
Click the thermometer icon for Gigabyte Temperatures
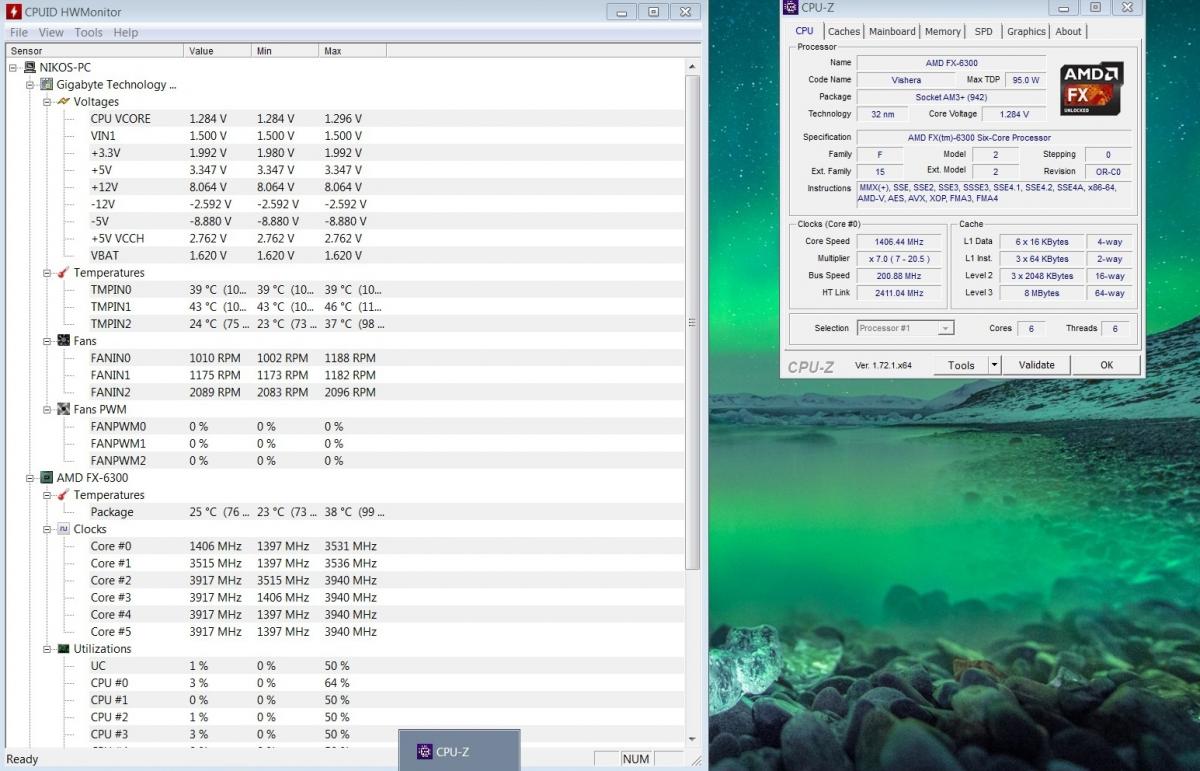click(x=64, y=273)
